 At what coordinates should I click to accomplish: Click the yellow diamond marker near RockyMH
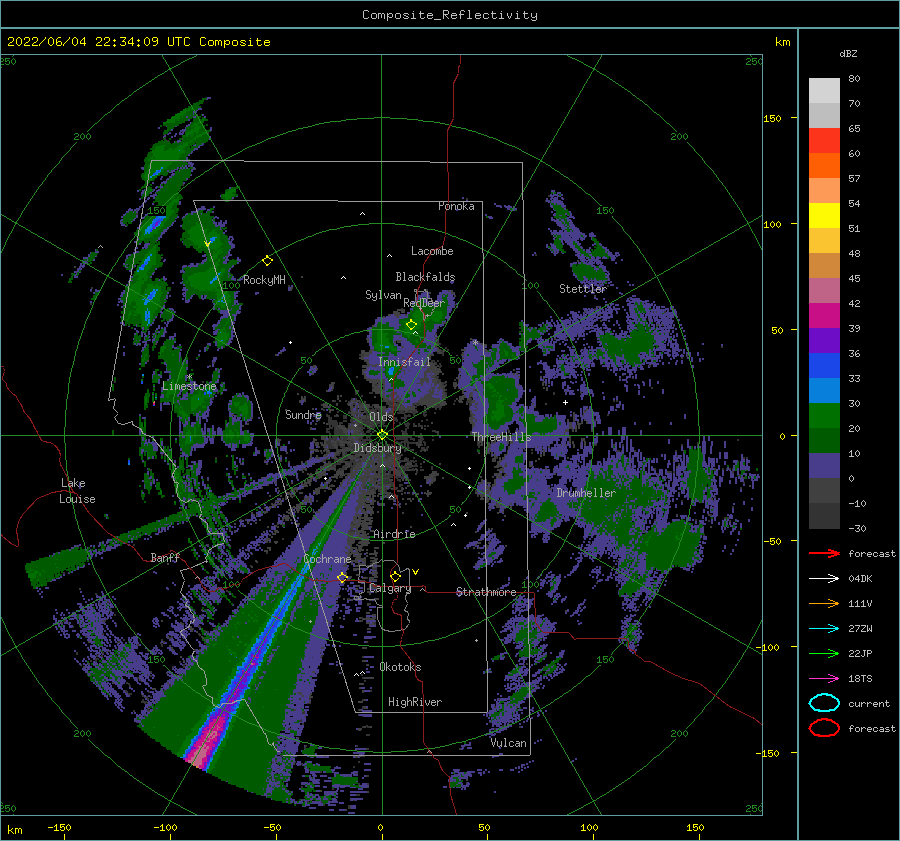pyautogui.click(x=267, y=261)
